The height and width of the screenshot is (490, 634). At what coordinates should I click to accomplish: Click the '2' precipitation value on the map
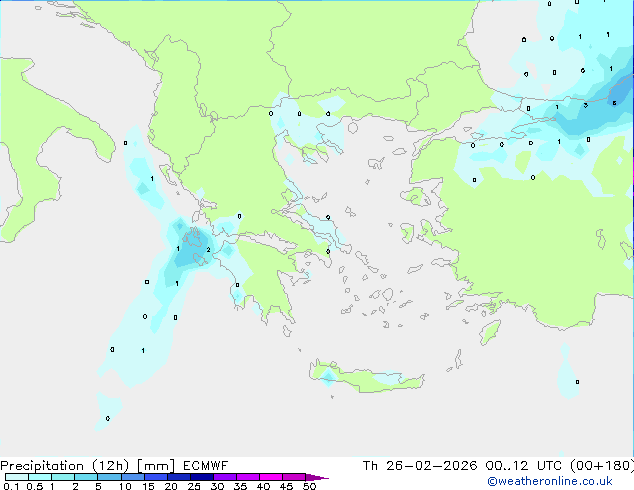(x=208, y=249)
